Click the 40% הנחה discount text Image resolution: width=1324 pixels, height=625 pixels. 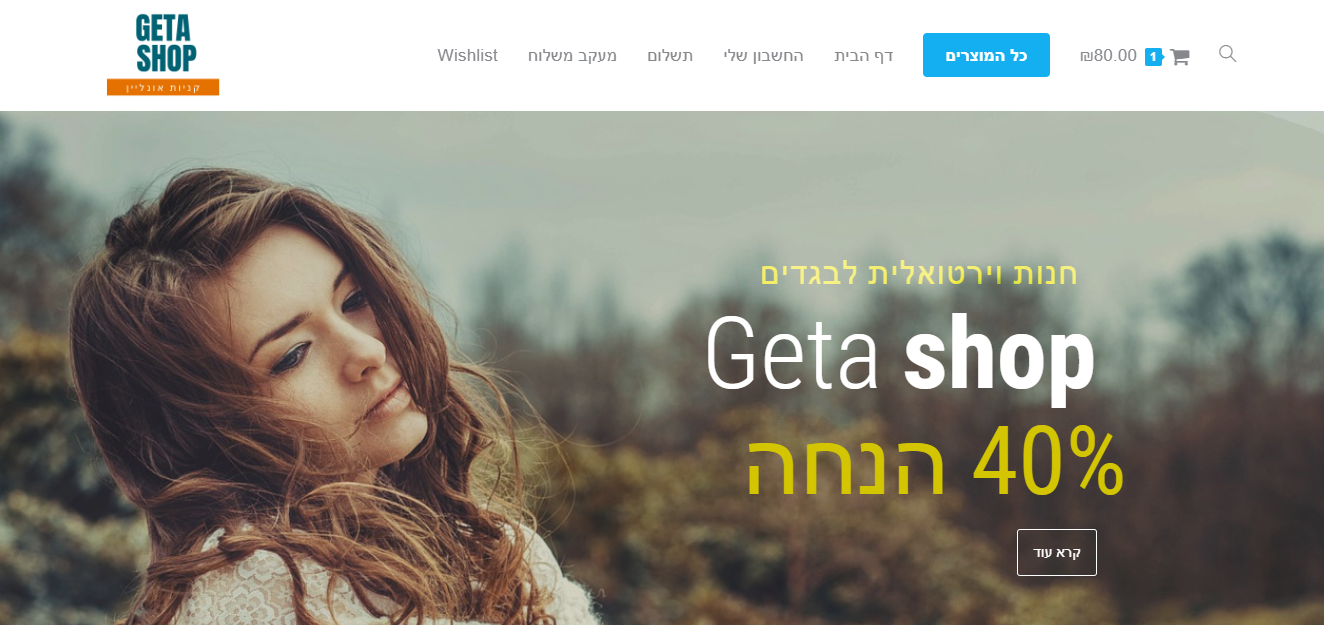coord(935,462)
